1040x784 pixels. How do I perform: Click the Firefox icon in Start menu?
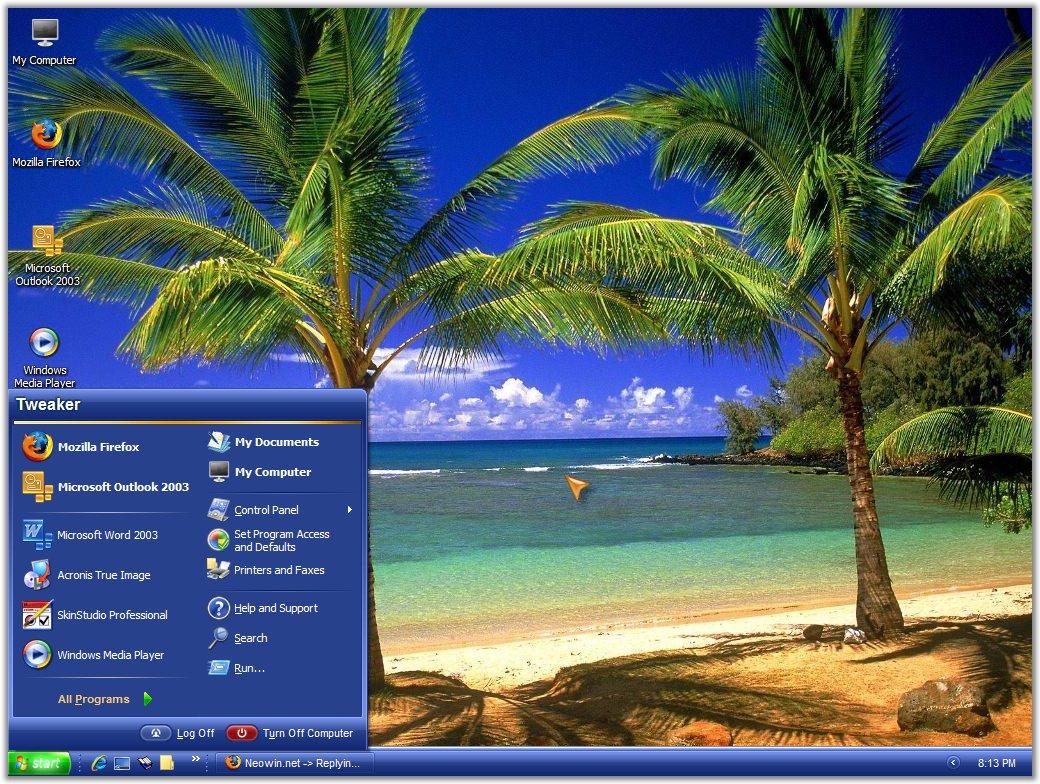[37, 446]
